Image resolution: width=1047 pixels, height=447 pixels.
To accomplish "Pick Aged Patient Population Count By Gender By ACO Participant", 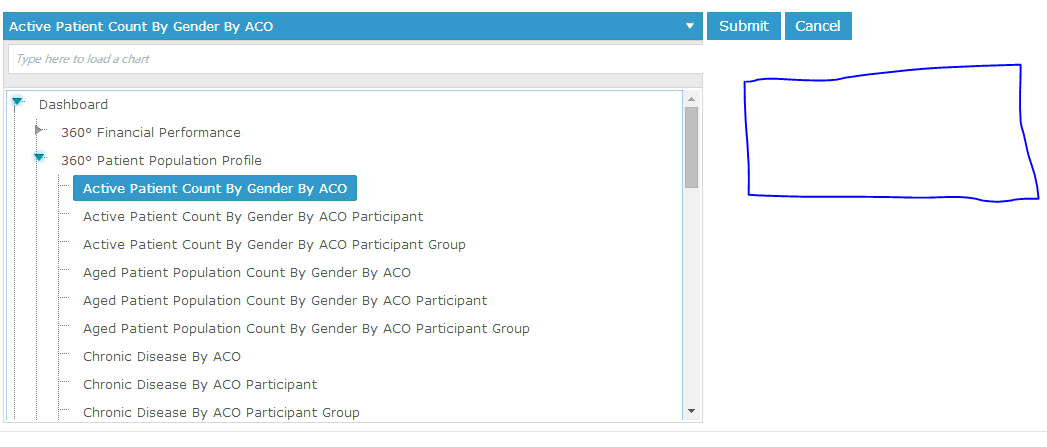I will coord(285,301).
